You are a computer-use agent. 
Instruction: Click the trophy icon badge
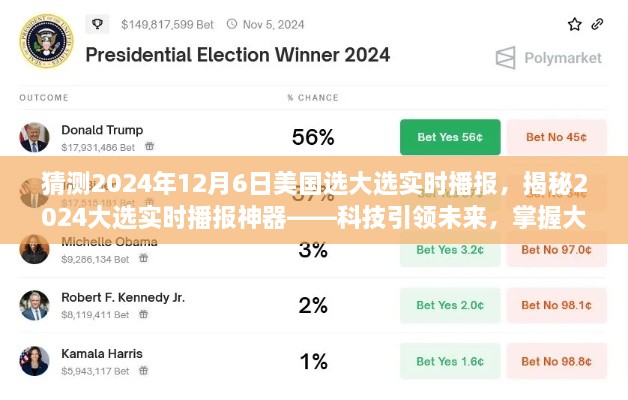(x=97, y=24)
